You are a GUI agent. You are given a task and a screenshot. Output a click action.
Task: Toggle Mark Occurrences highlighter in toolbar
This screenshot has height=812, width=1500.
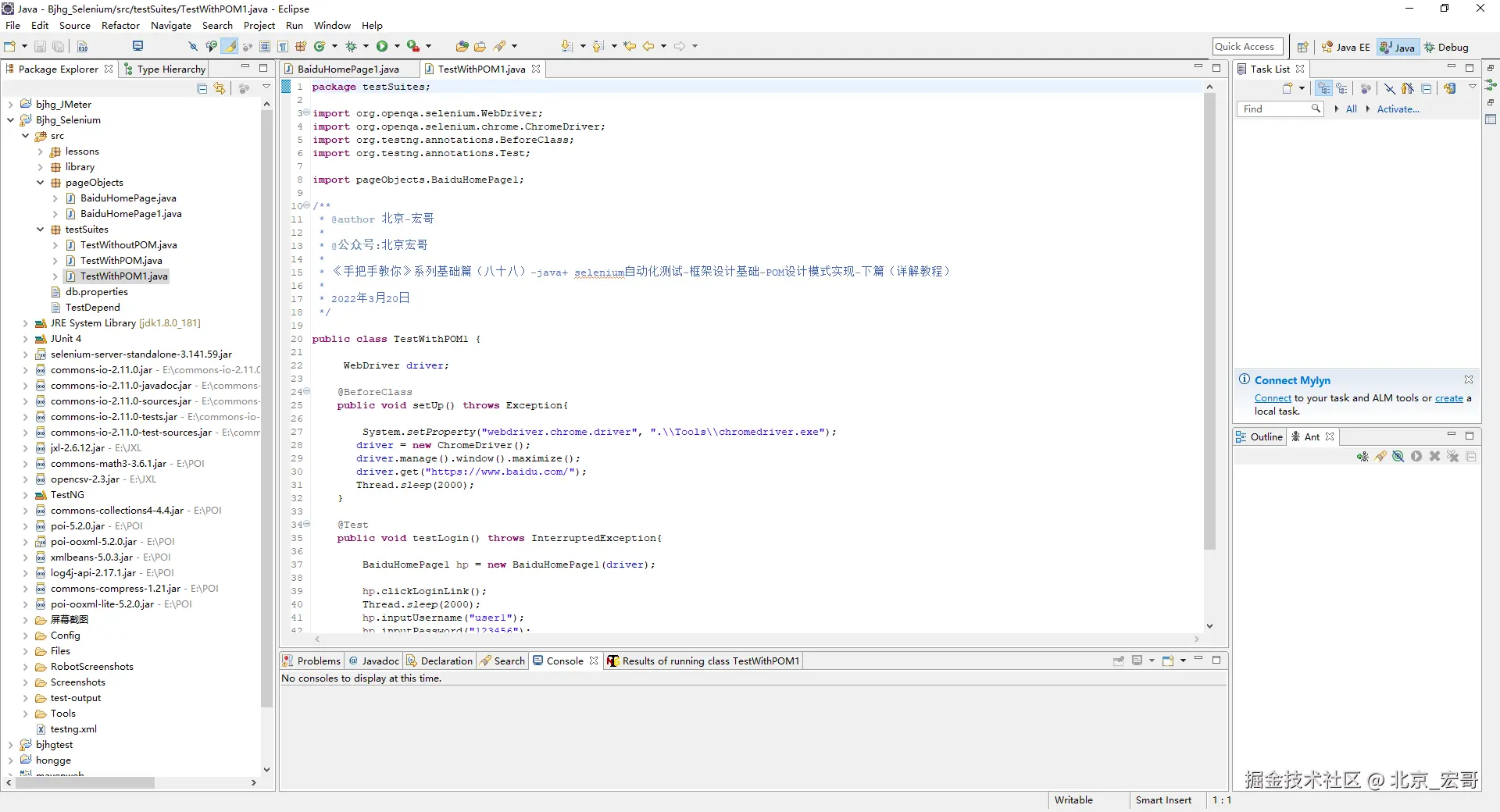point(230,47)
